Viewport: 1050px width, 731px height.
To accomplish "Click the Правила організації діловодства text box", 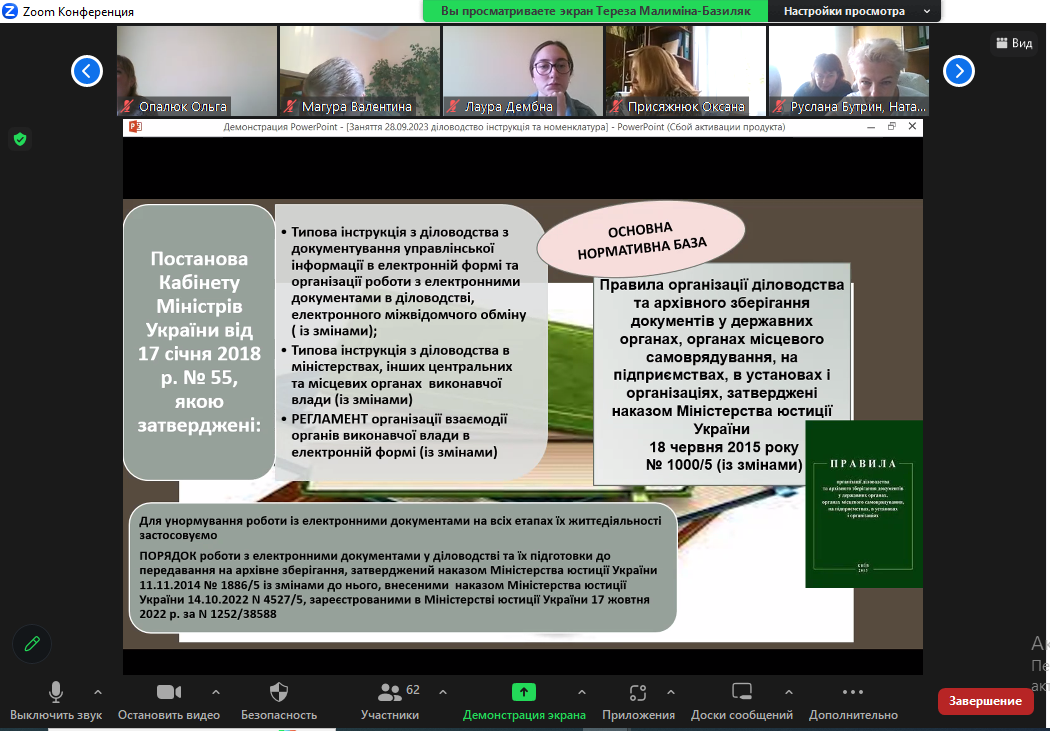I will (722, 374).
